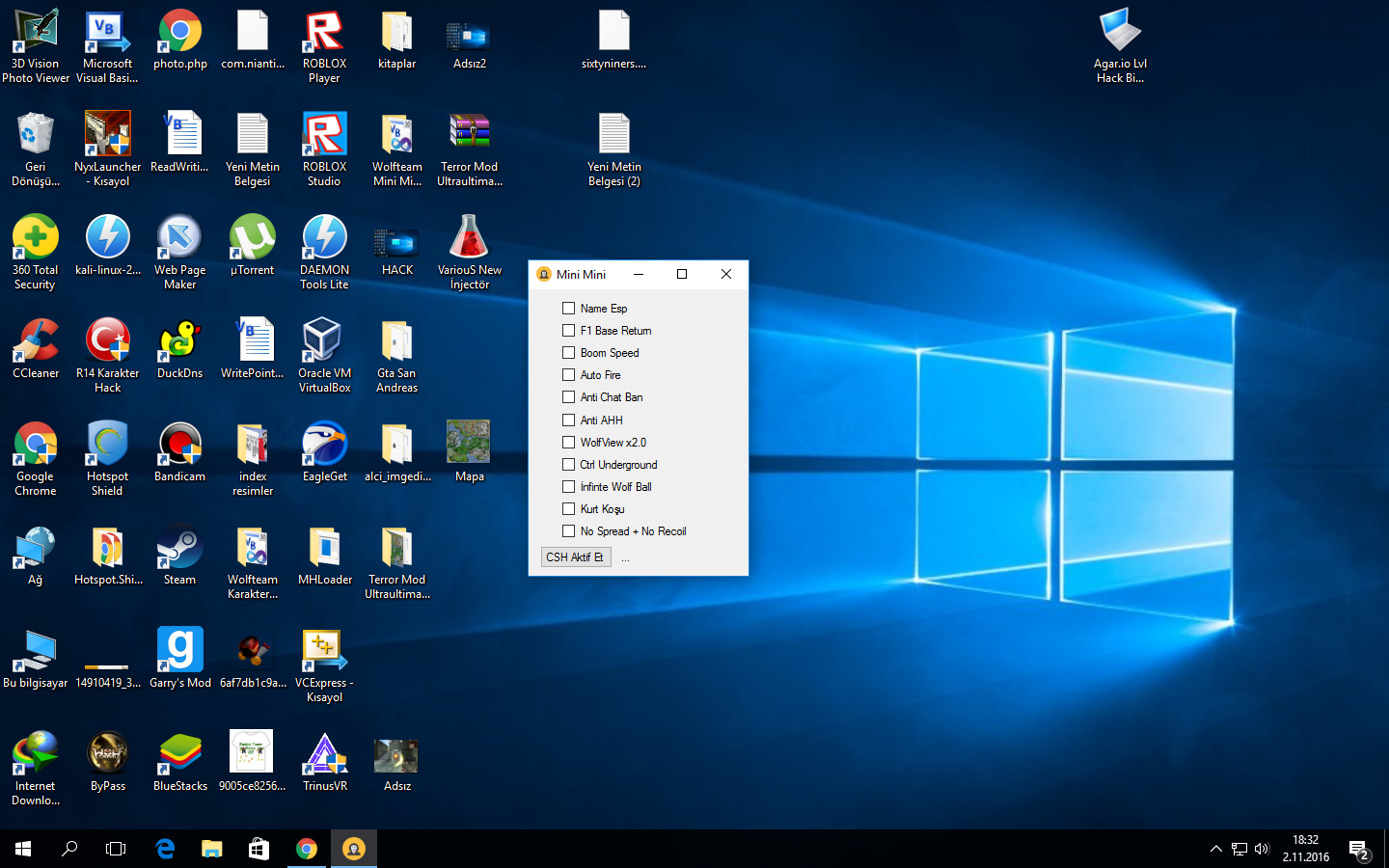Select the Mapa image thumbnail
The image size is (1389, 868).
(470, 452)
